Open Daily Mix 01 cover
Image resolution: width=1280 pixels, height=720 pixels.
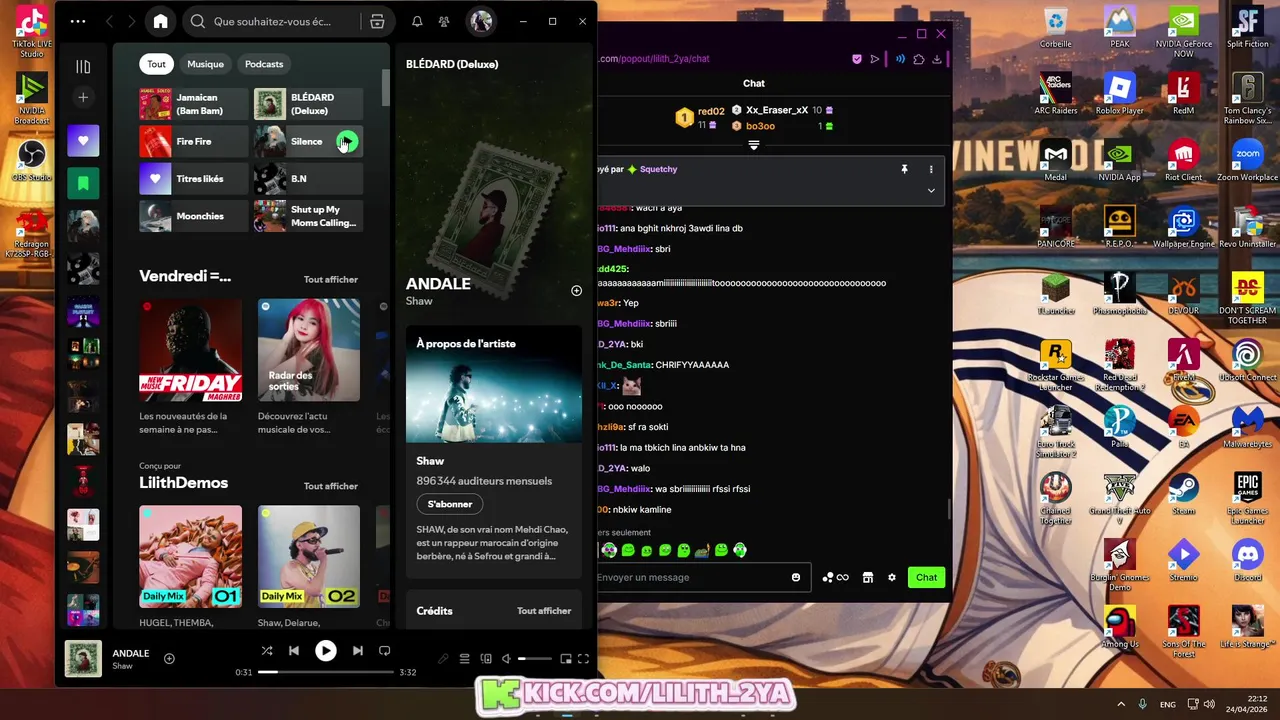190,557
